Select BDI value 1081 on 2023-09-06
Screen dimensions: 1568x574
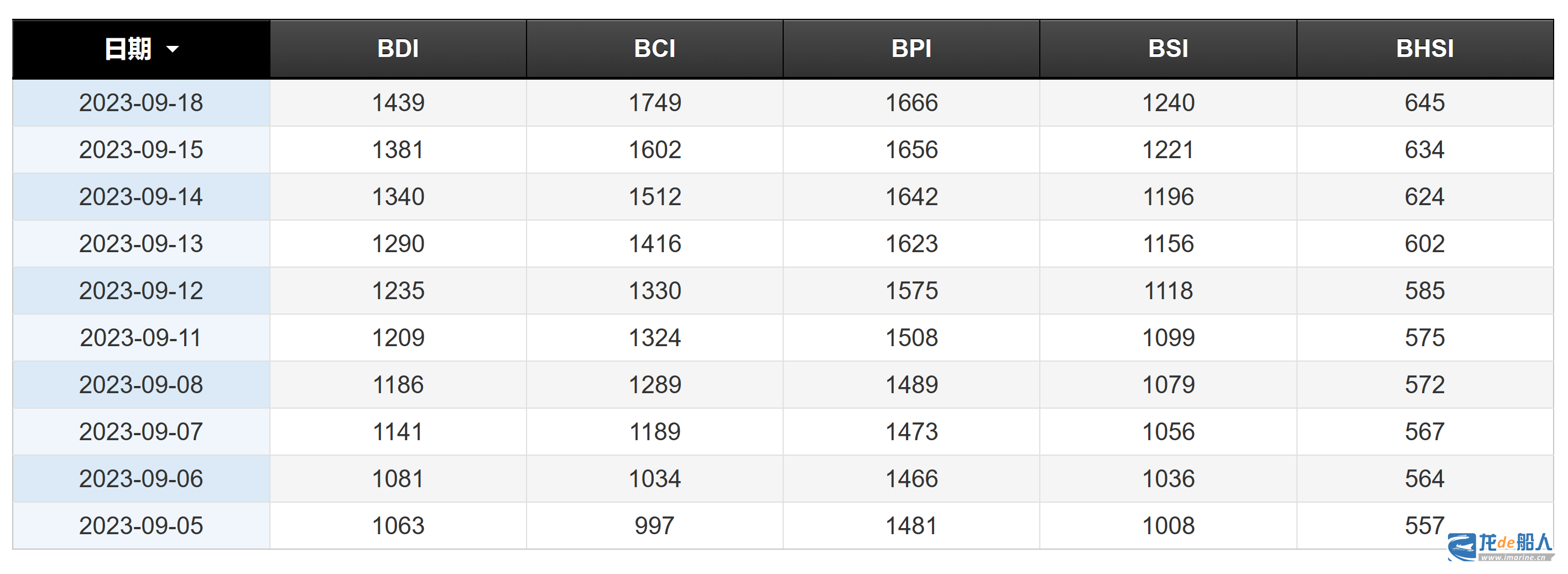coord(398,479)
